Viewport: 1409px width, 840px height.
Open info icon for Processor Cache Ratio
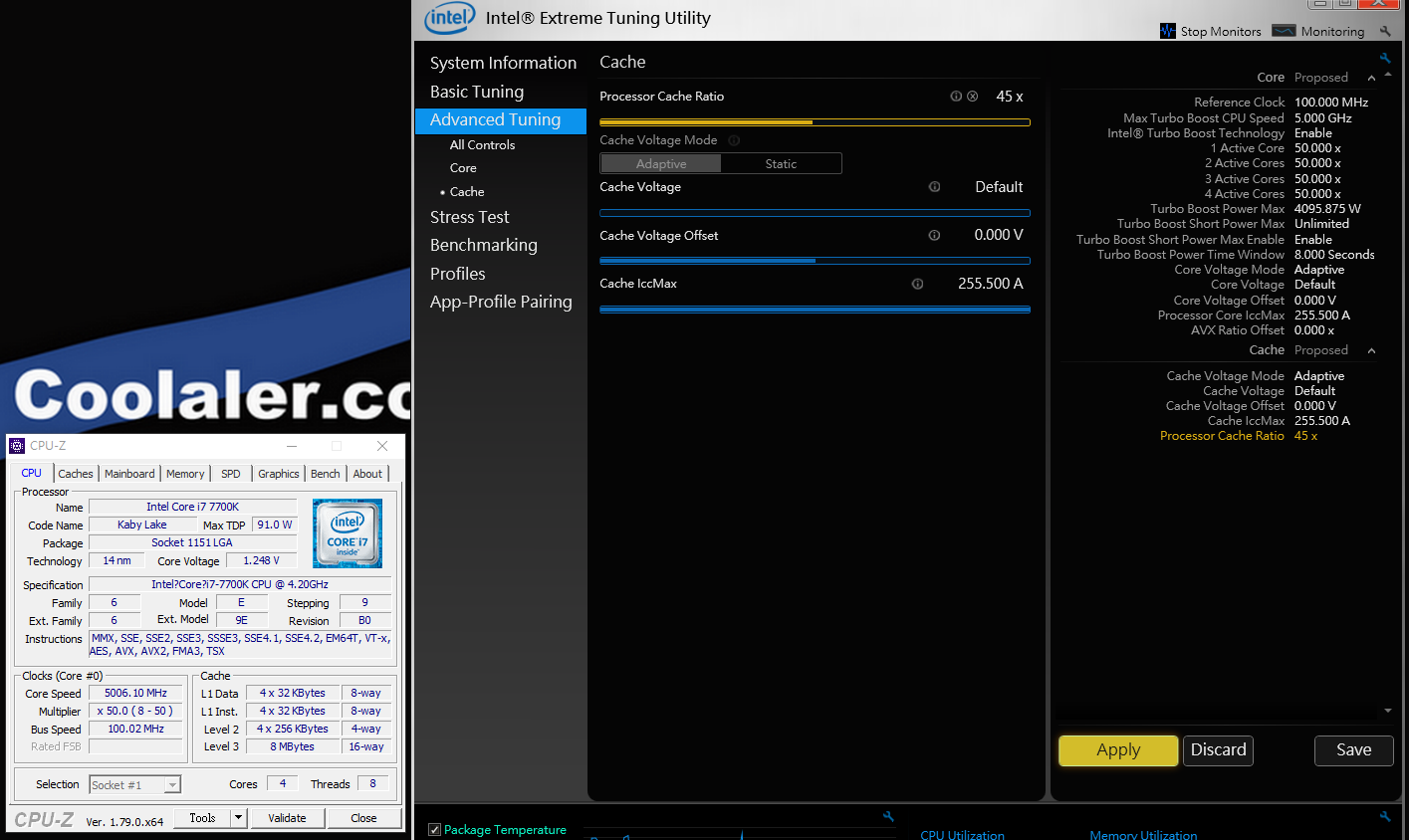pyautogui.click(x=956, y=97)
